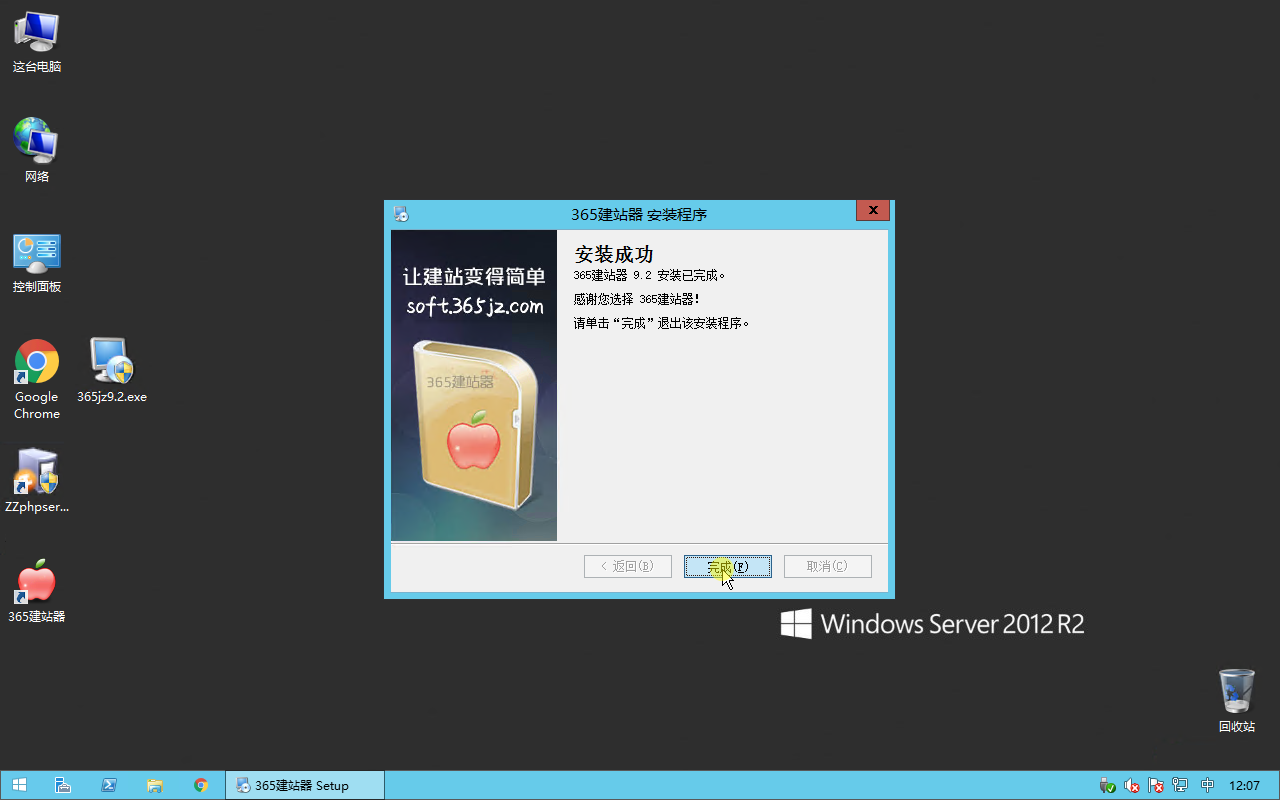Click the tray safely remove hardware icon

[1107, 786]
